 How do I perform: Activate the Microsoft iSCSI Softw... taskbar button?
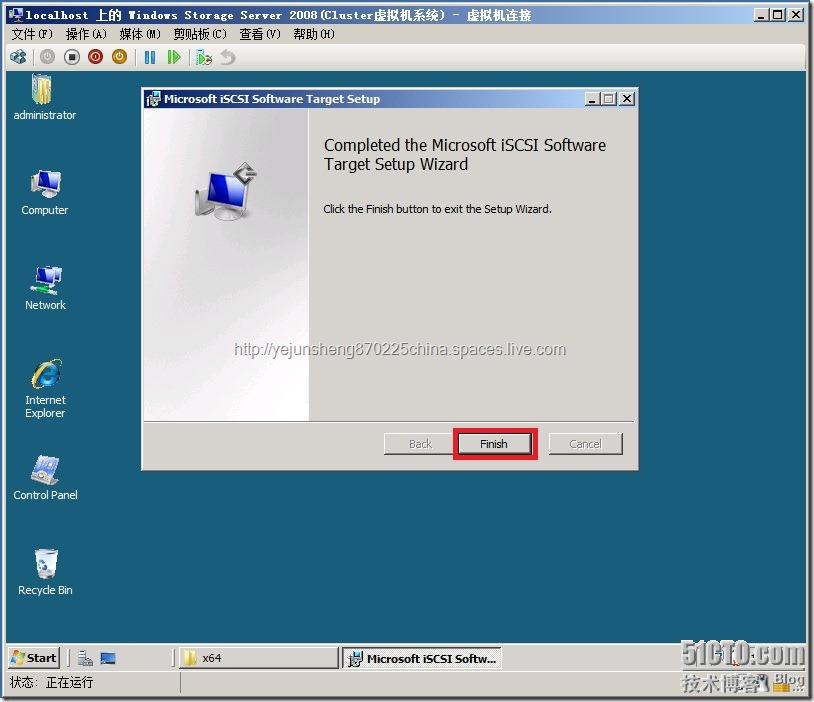tap(422, 658)
